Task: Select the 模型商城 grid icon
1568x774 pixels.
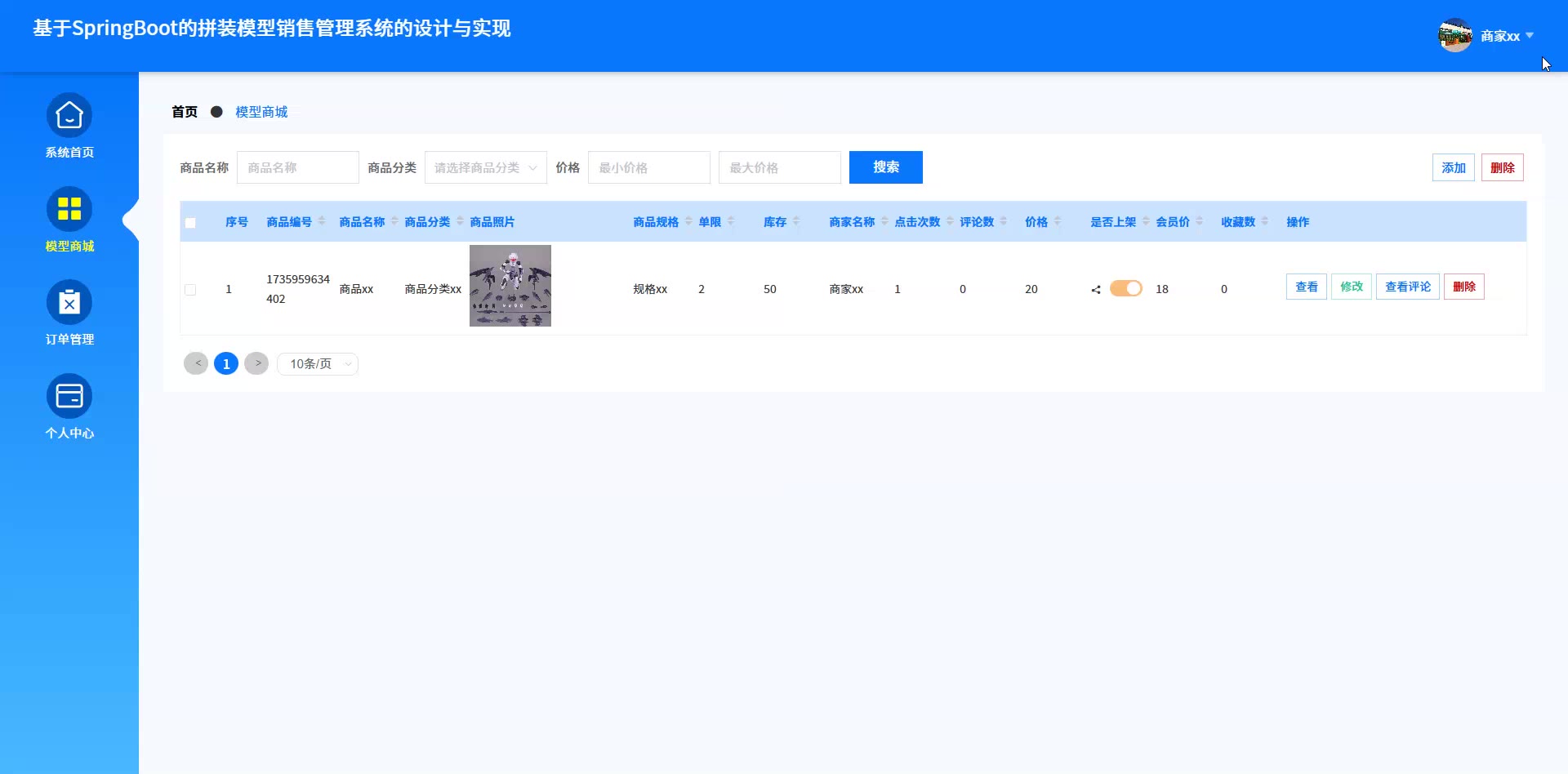Action: pos(69,209)
